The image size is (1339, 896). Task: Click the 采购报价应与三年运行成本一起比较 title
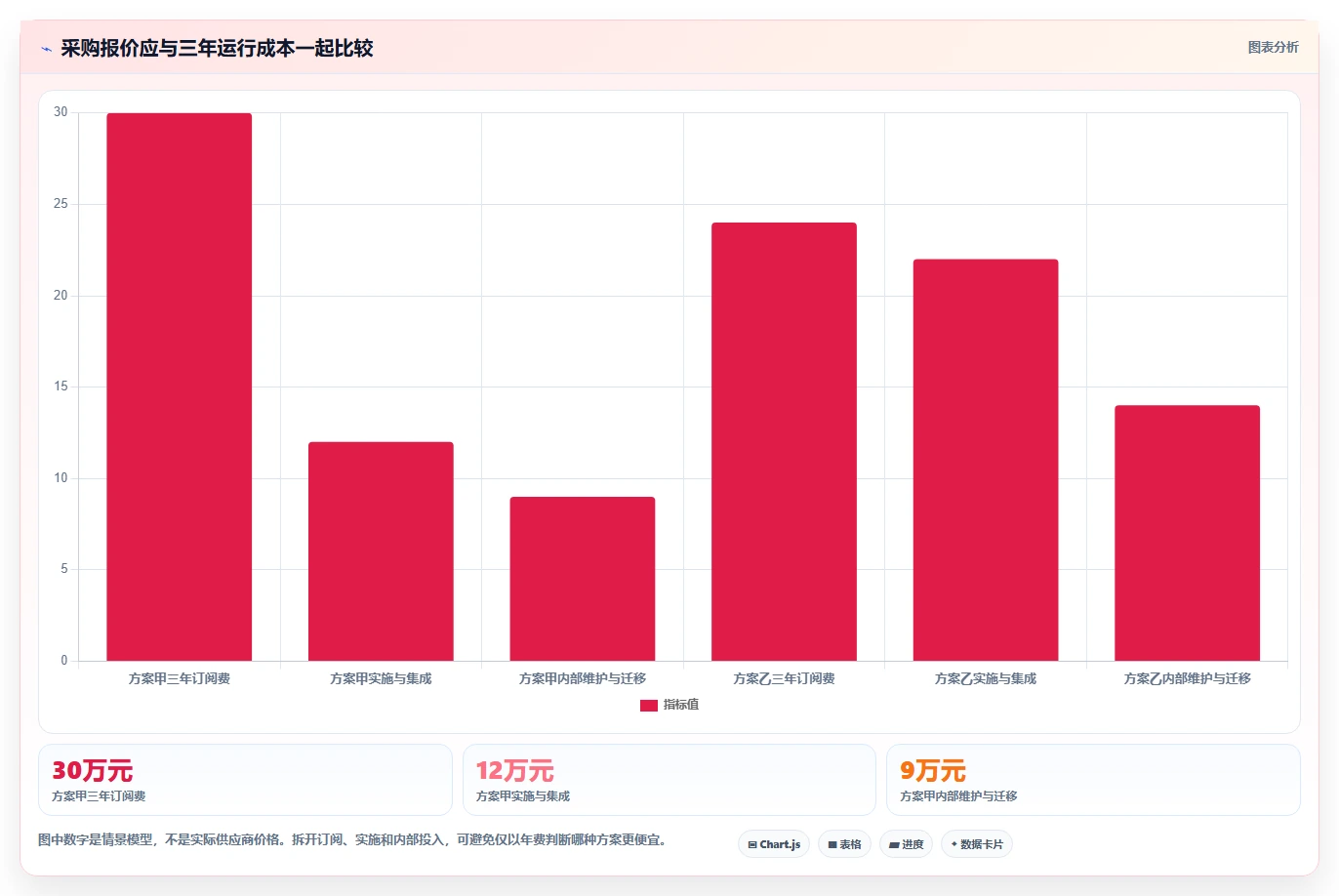coord(217,48)
